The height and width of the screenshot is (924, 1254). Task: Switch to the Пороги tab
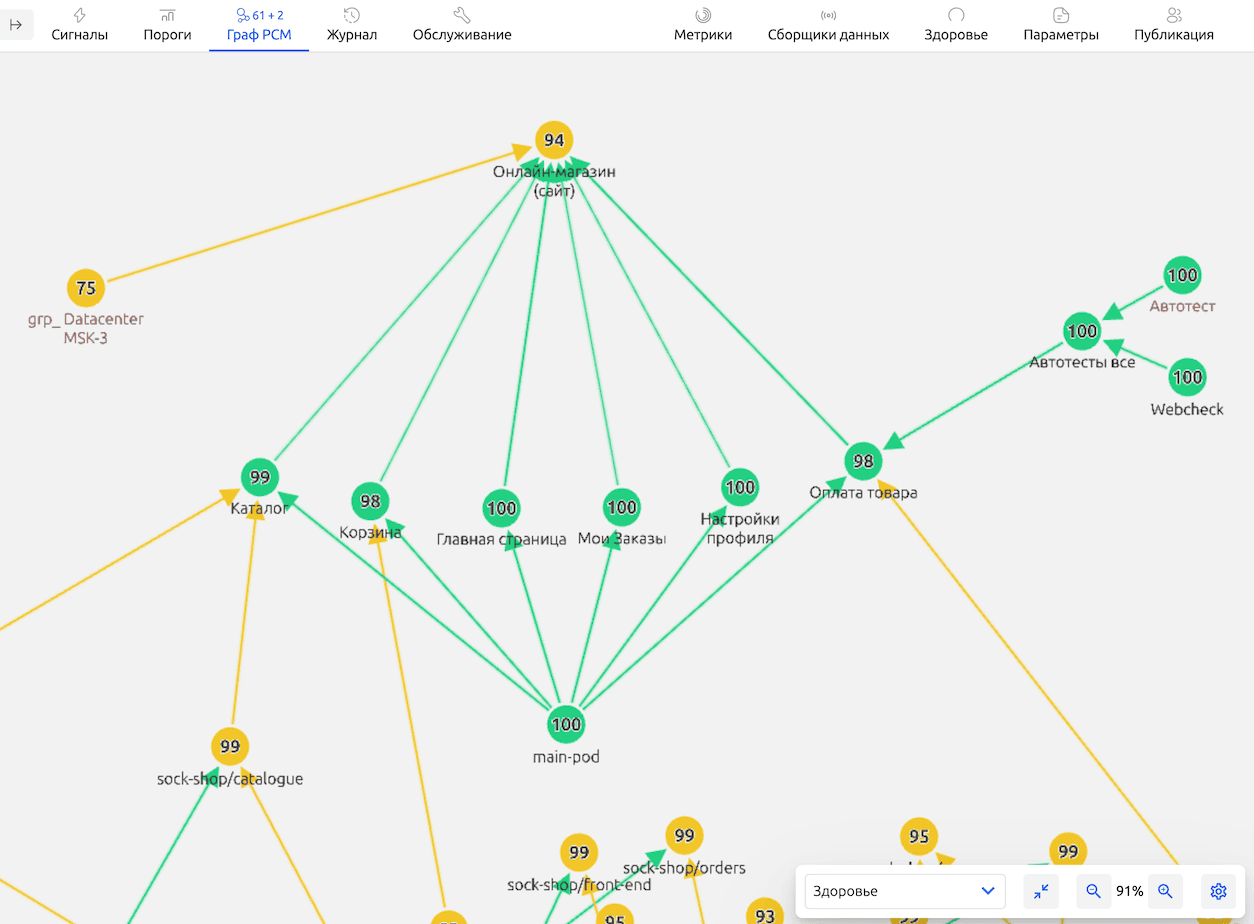pos(167,25)
